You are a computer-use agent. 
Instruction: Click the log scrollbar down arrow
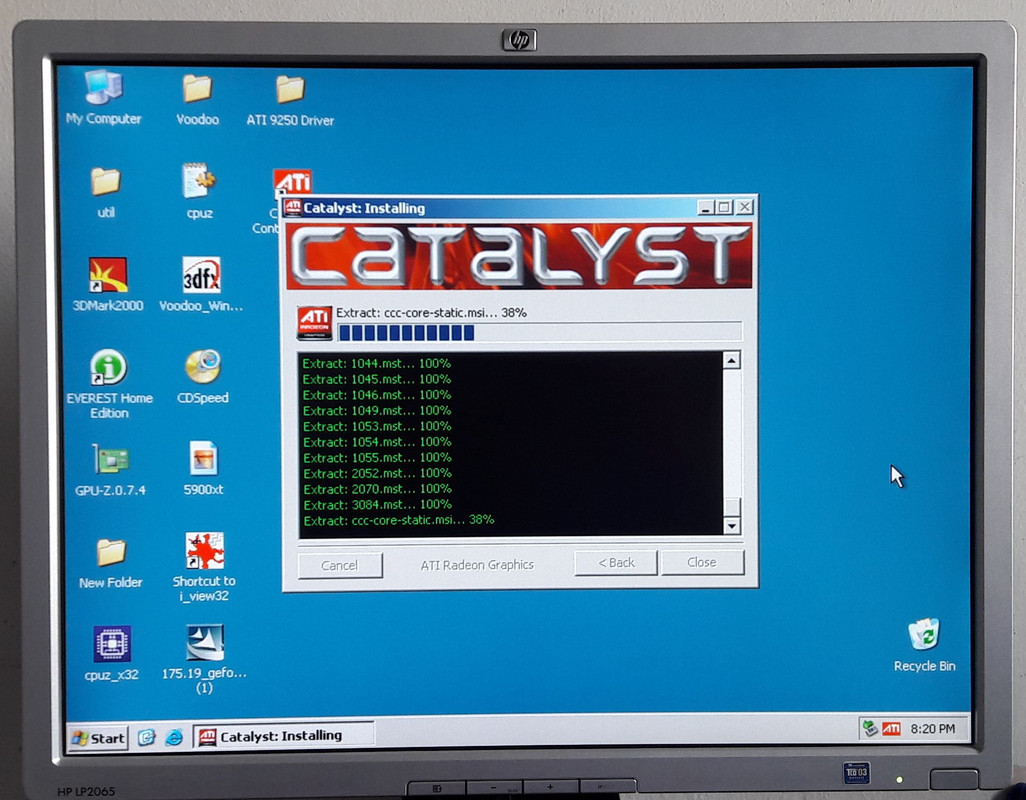pos(732,525)
